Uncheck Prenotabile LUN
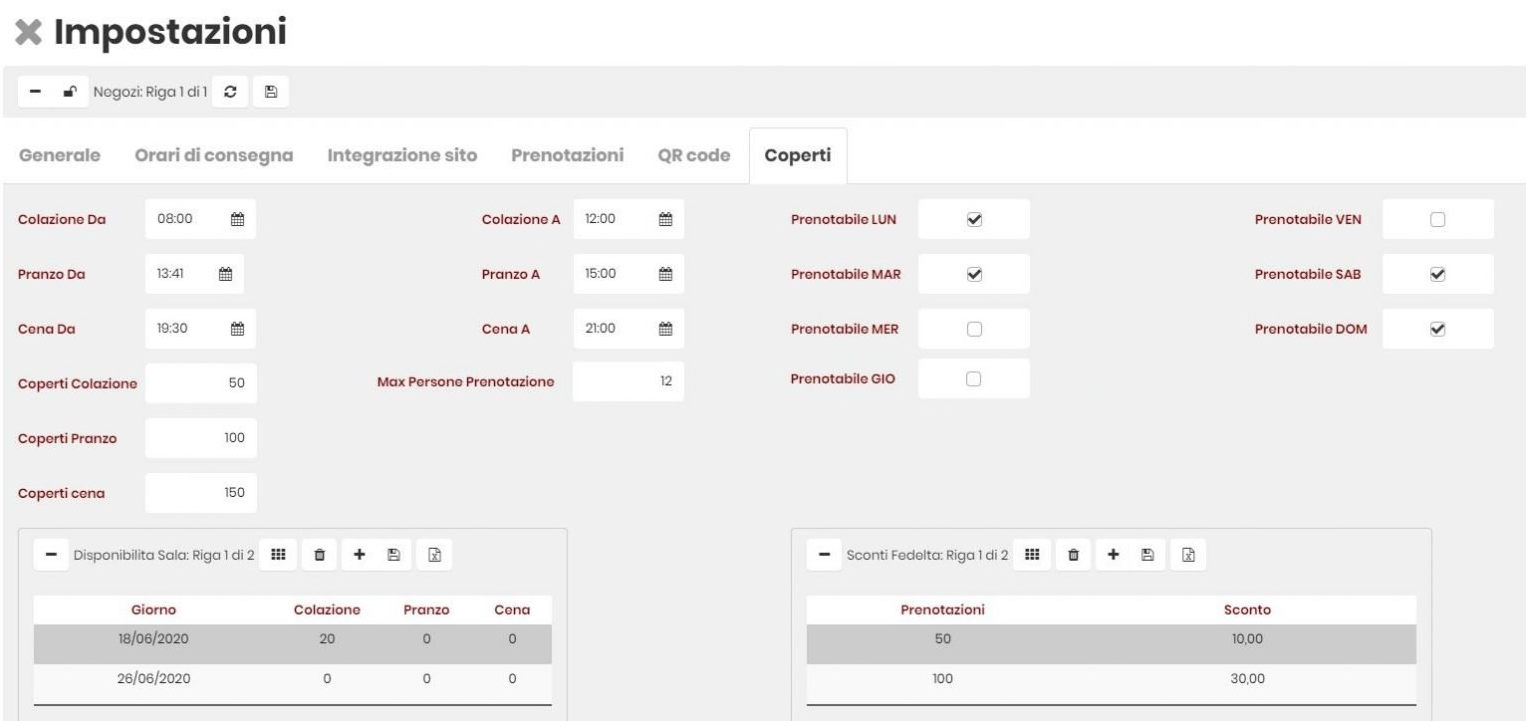 pos(973,219)
